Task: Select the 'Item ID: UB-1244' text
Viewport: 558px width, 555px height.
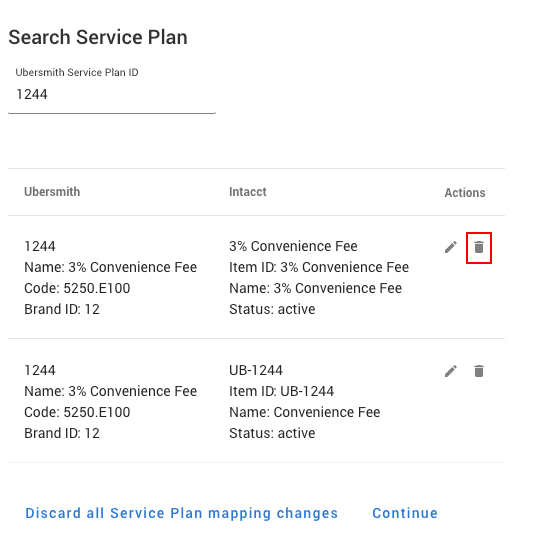Action: pos(281,391)
